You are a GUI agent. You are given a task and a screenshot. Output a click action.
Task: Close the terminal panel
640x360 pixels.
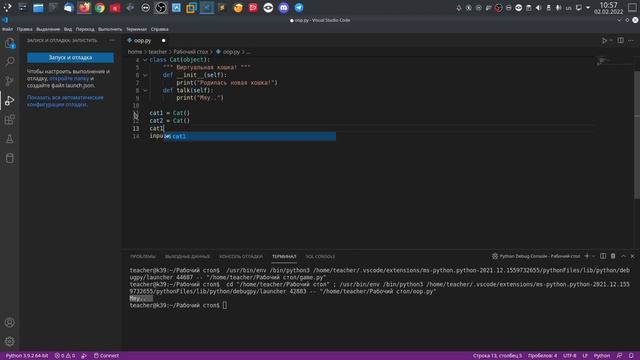633,256
